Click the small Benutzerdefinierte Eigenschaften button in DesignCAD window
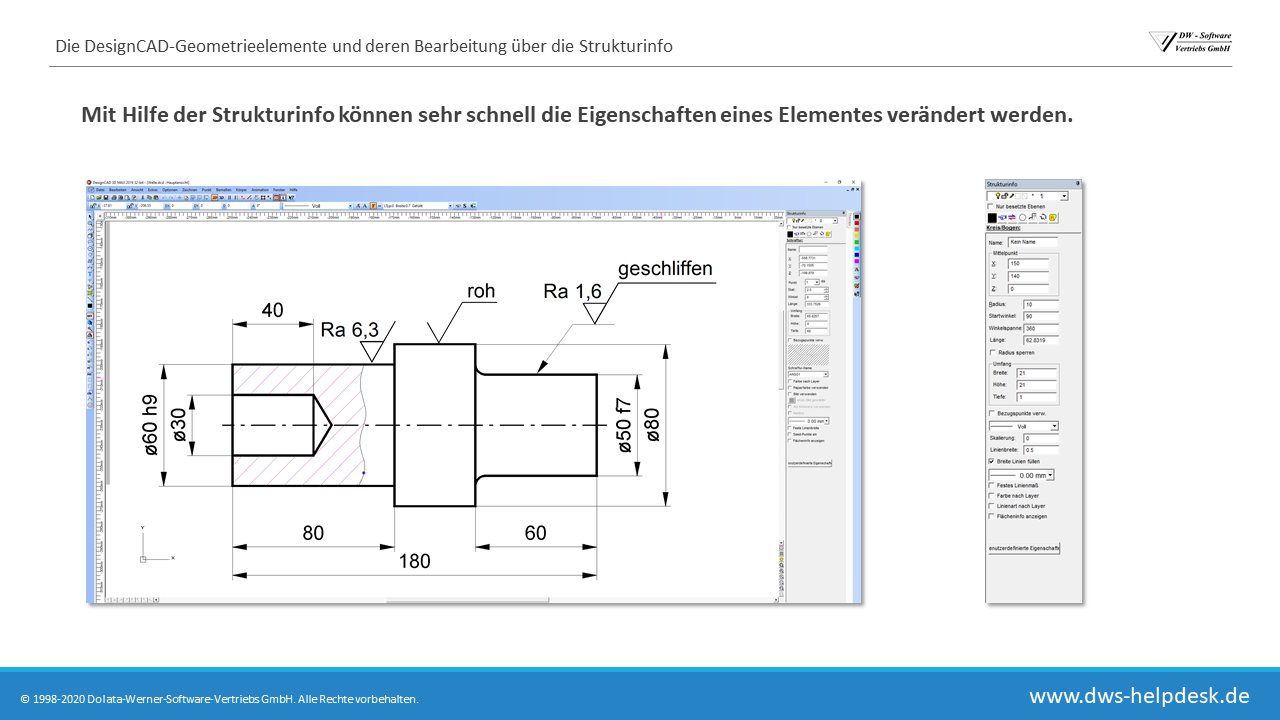1280x720 pixels. point(810,463)
